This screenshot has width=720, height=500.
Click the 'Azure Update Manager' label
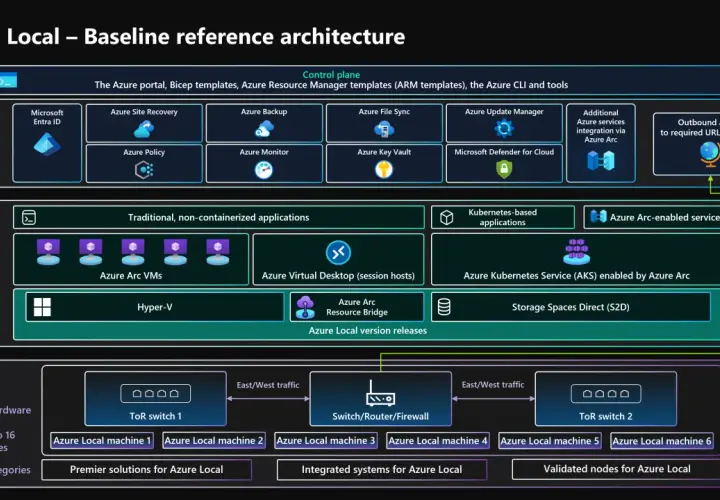pos(504,112)
